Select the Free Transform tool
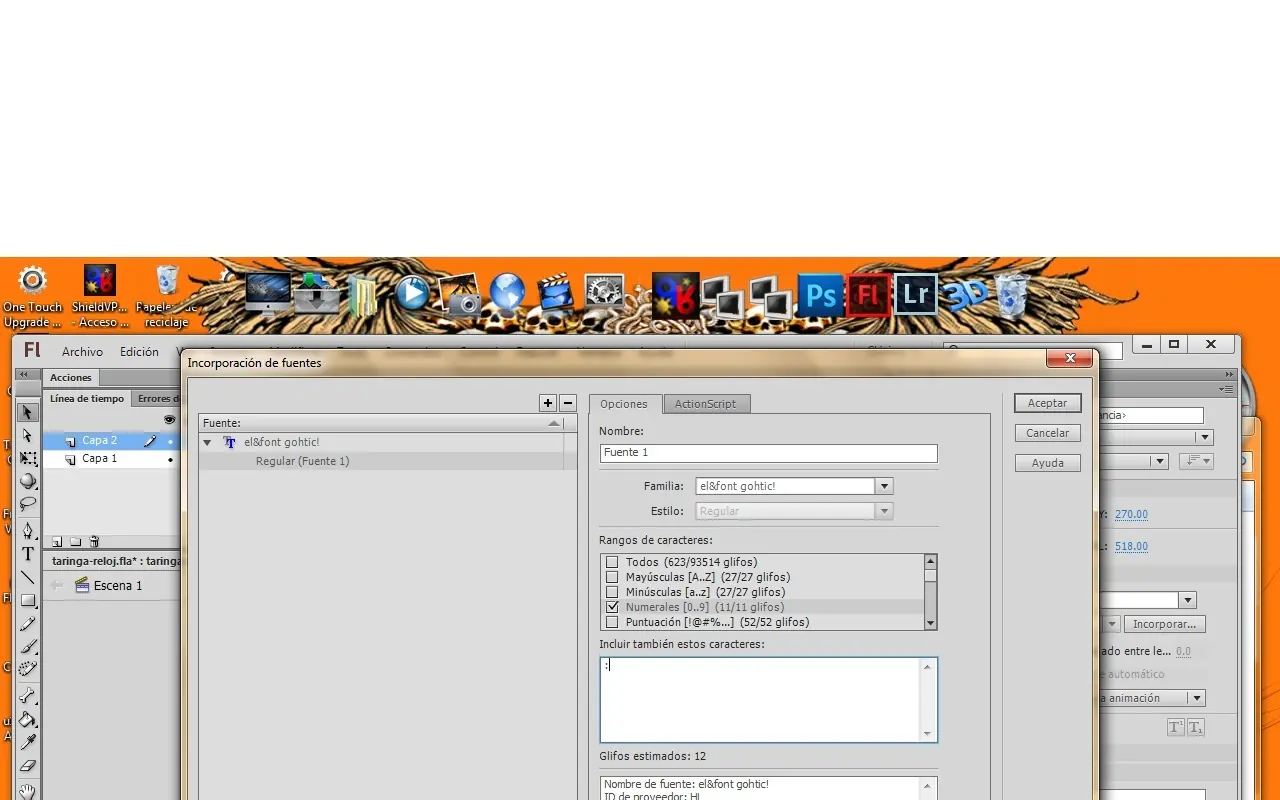Screen dimensions: 1280x800 pyautogui.click(x=28, y=459)
